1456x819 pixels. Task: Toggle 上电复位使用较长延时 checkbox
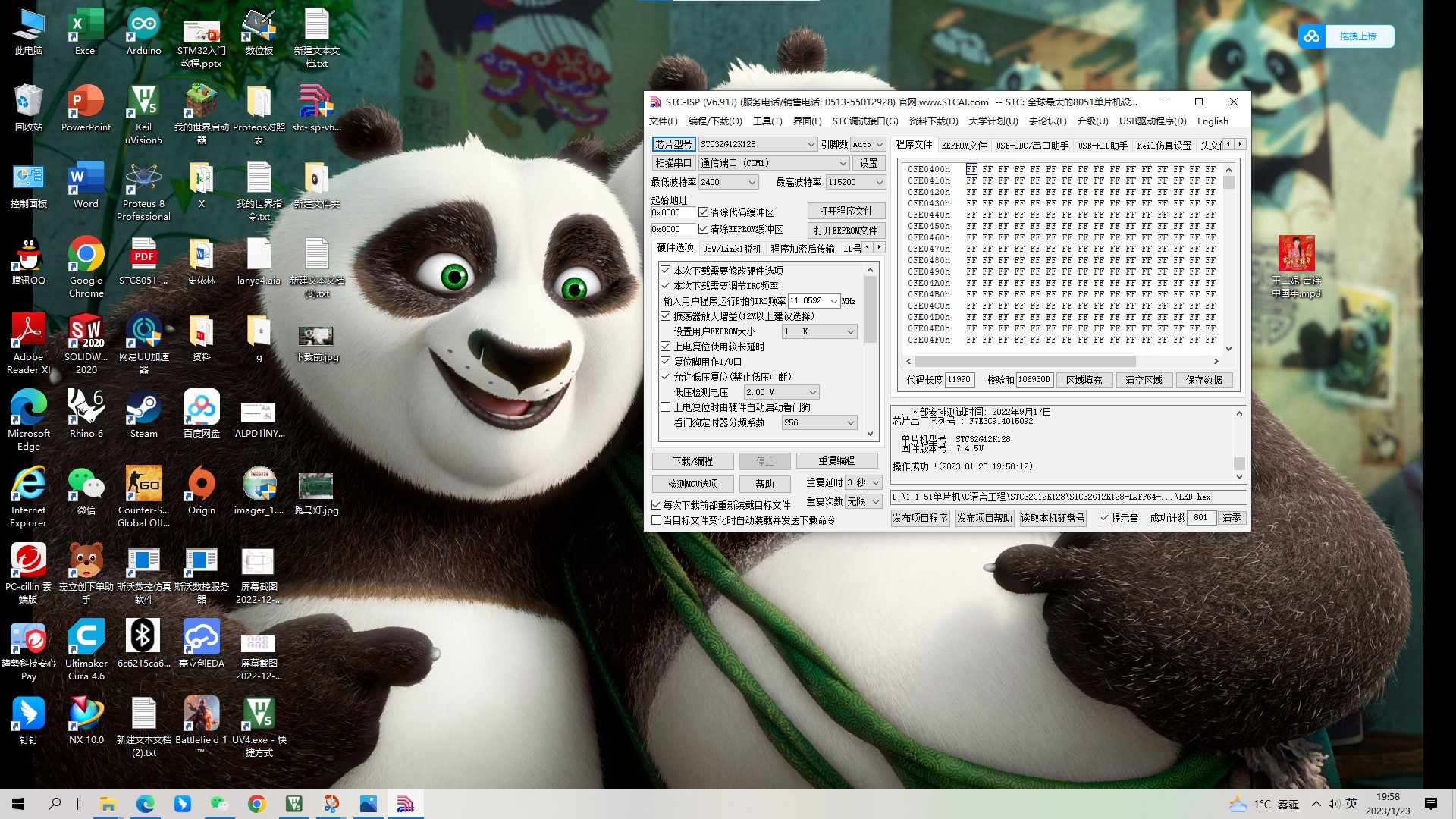pos(665,347)
